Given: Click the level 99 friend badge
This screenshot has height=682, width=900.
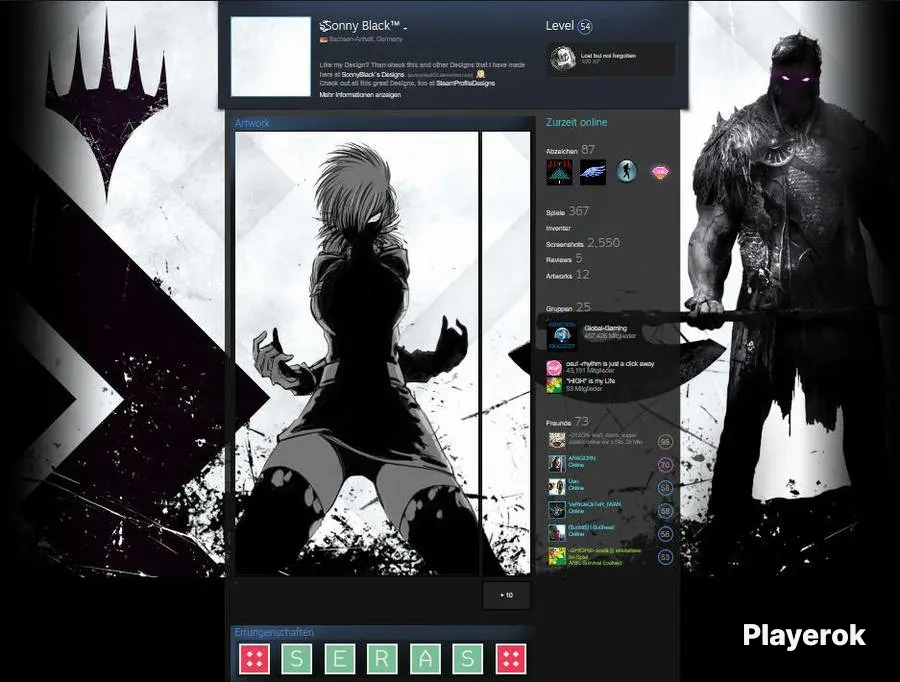Looking at the screenshot, I should [665, 442].
